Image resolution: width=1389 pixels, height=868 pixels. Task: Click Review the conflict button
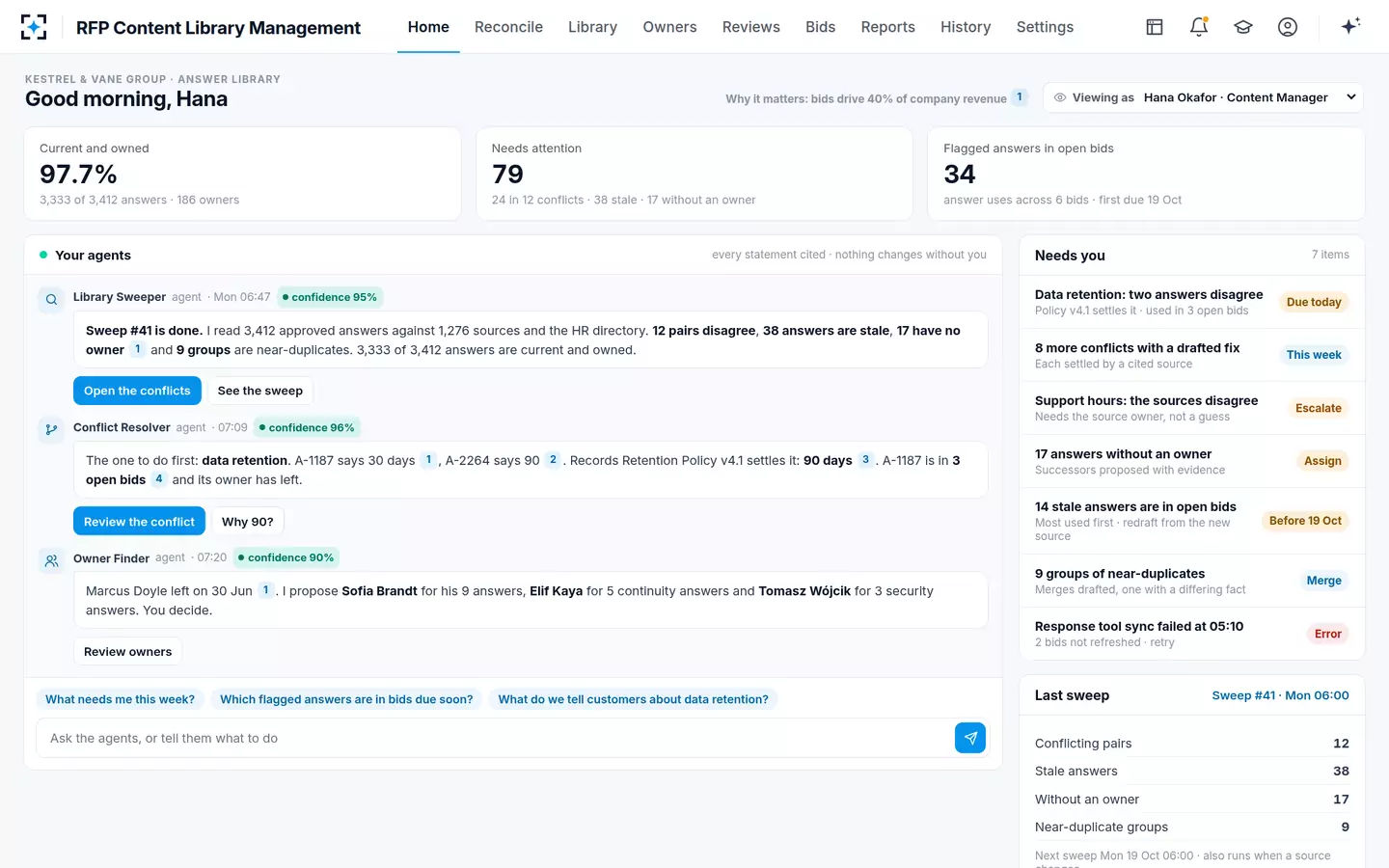click(x=139, y=522)
